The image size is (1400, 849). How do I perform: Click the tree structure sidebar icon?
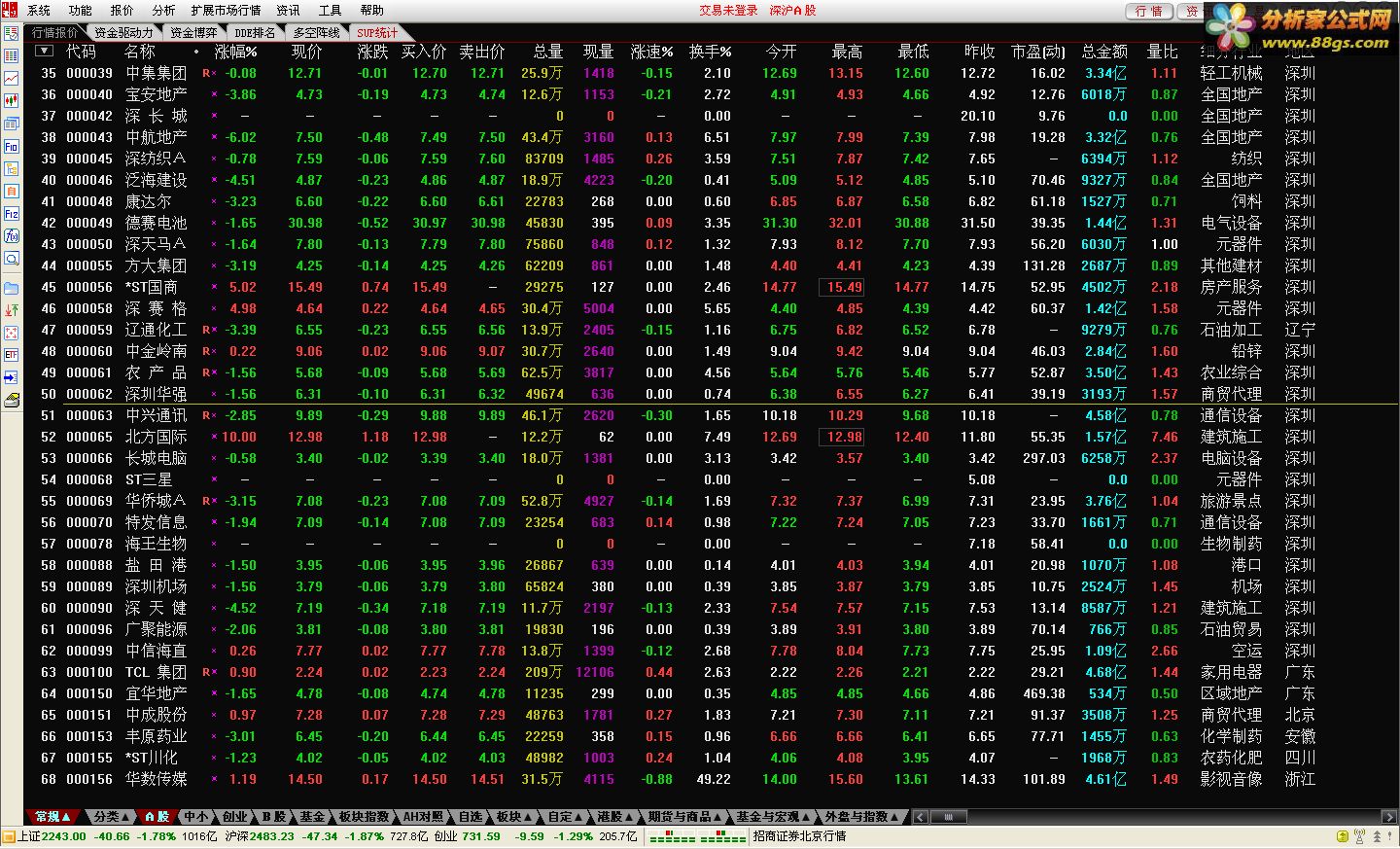12,169
